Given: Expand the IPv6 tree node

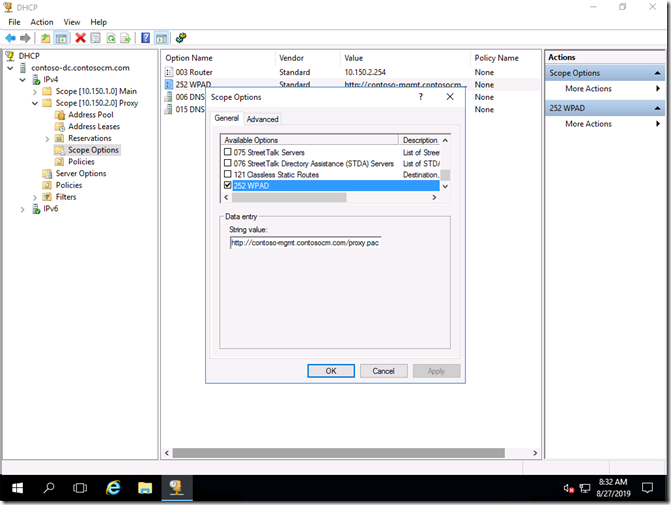Looking at the screenshot, I should click(x=24, y=209).
